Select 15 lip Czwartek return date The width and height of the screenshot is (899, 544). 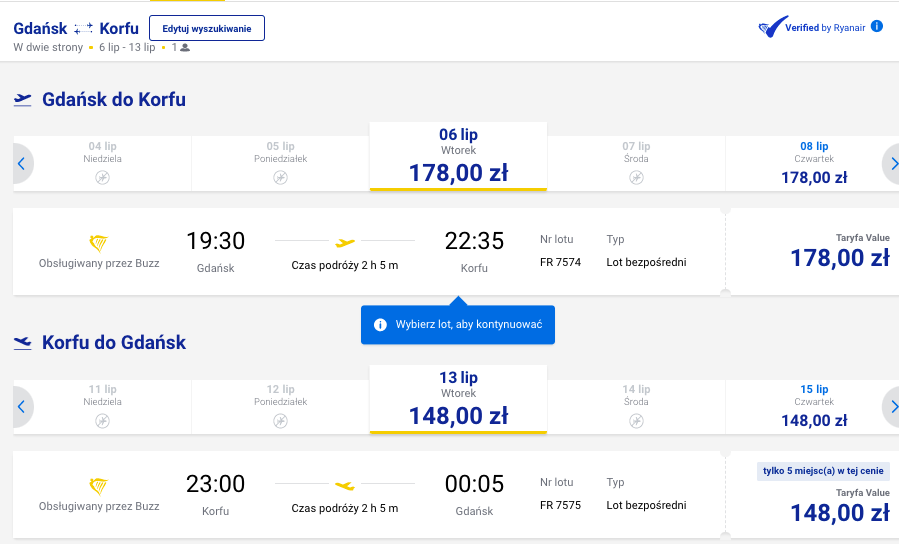(x=814, y=406)
